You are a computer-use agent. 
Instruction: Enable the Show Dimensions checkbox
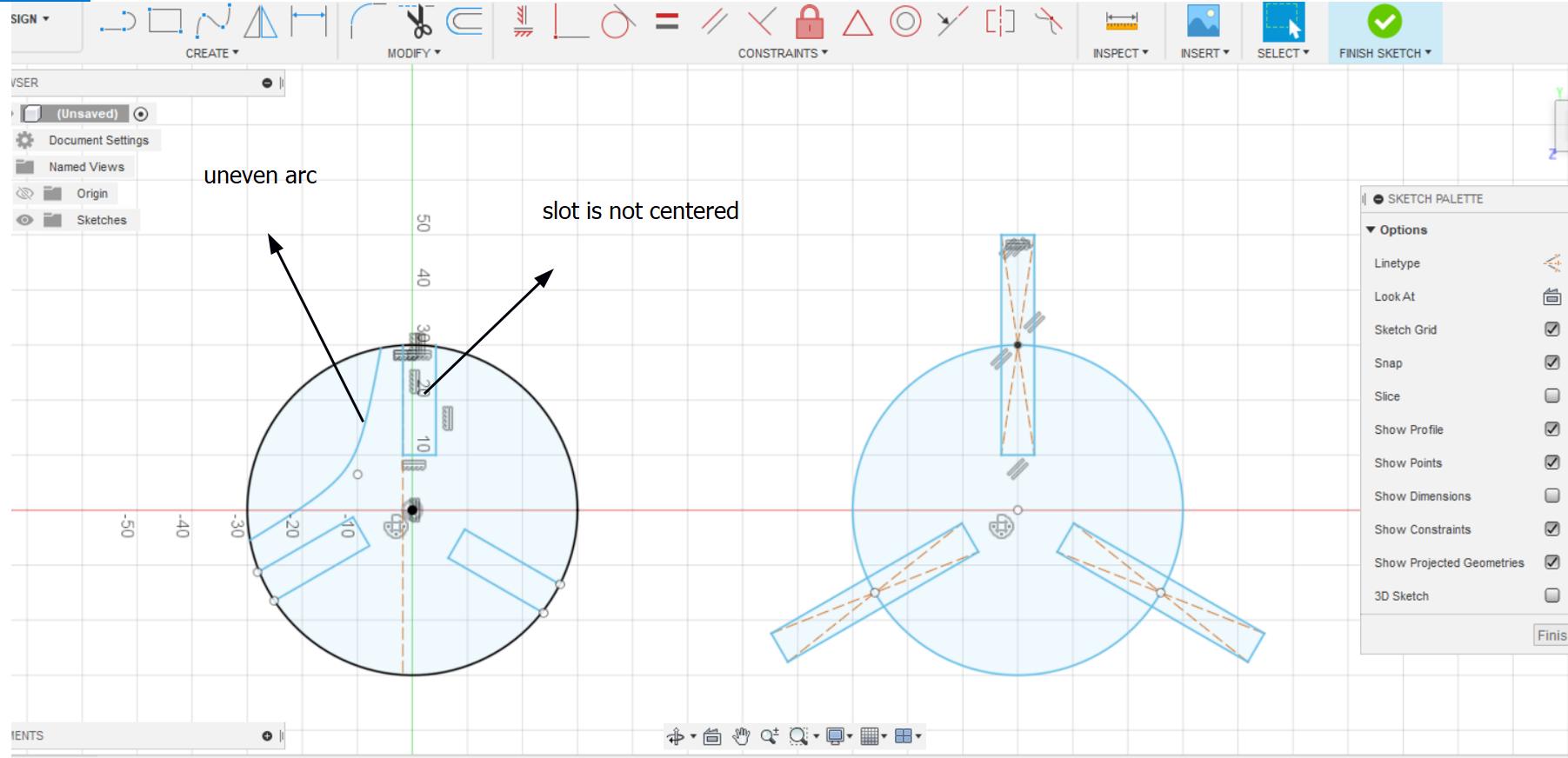coord(1551,495)
